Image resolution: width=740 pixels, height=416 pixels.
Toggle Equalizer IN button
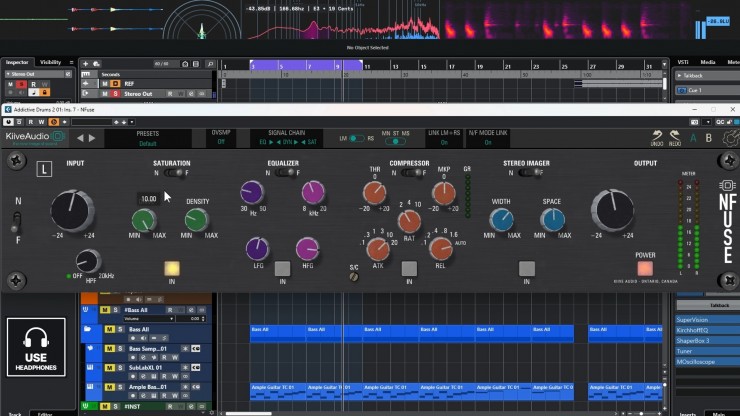[x=282, y=269]
